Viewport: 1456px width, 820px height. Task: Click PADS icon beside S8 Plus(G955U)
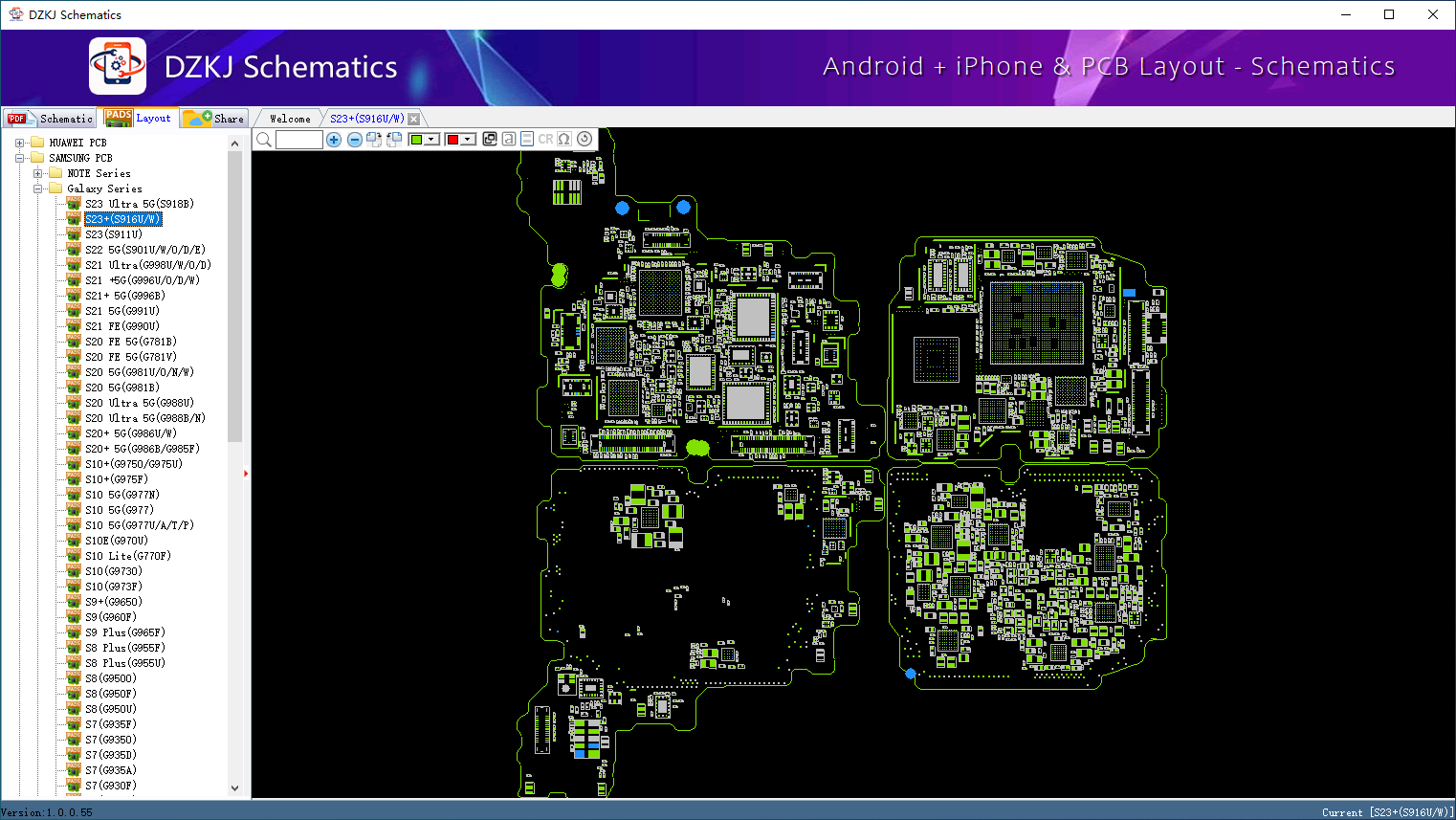point(74,662)
